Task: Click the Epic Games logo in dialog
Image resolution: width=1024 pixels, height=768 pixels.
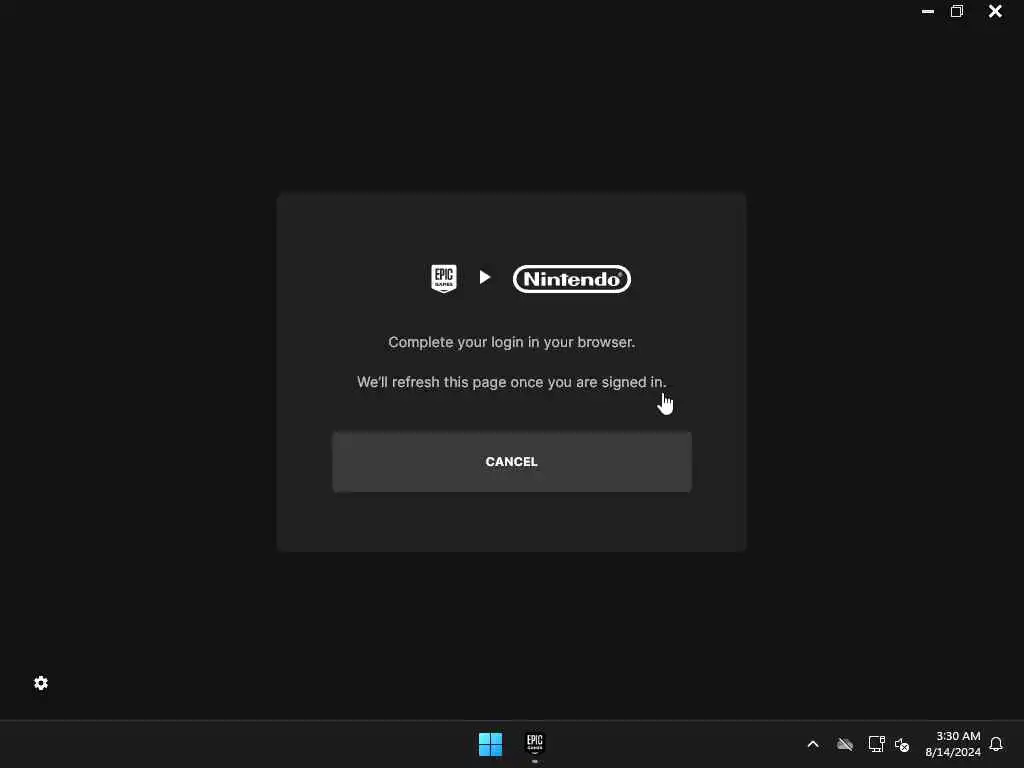Action: click(x=444, y=278)
